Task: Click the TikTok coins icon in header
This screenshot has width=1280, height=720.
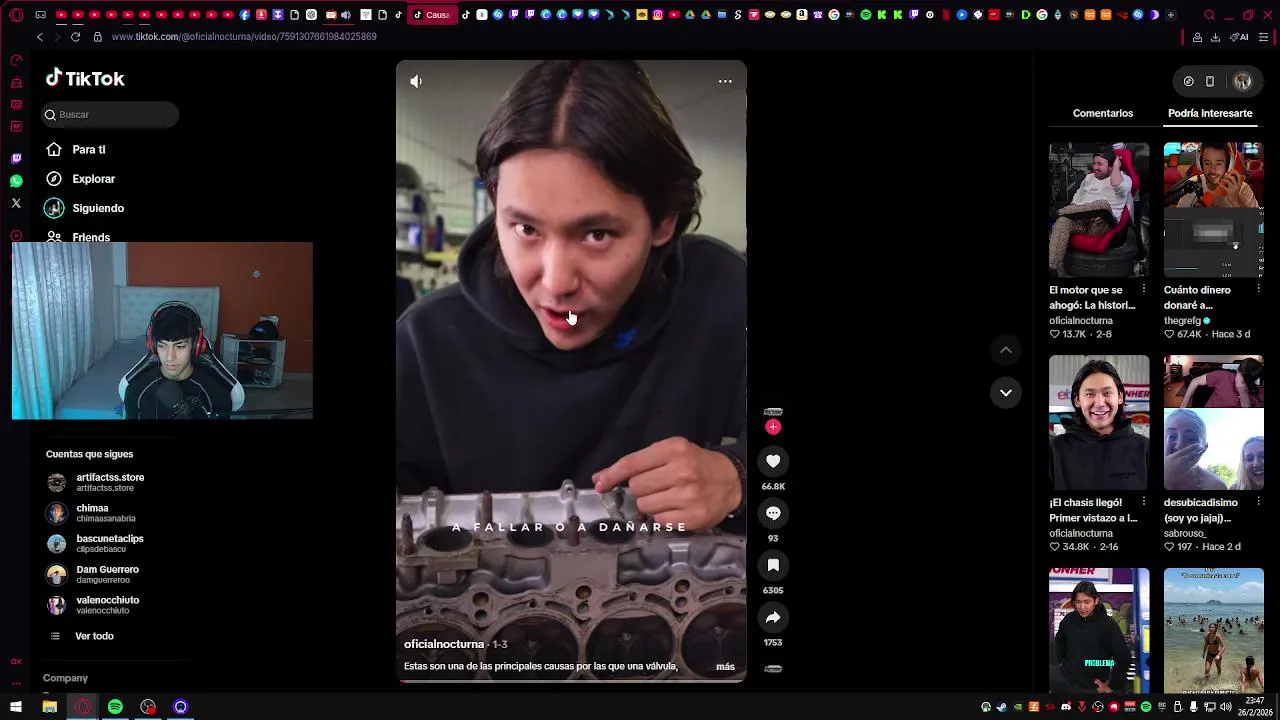Action: point(1188,81)
